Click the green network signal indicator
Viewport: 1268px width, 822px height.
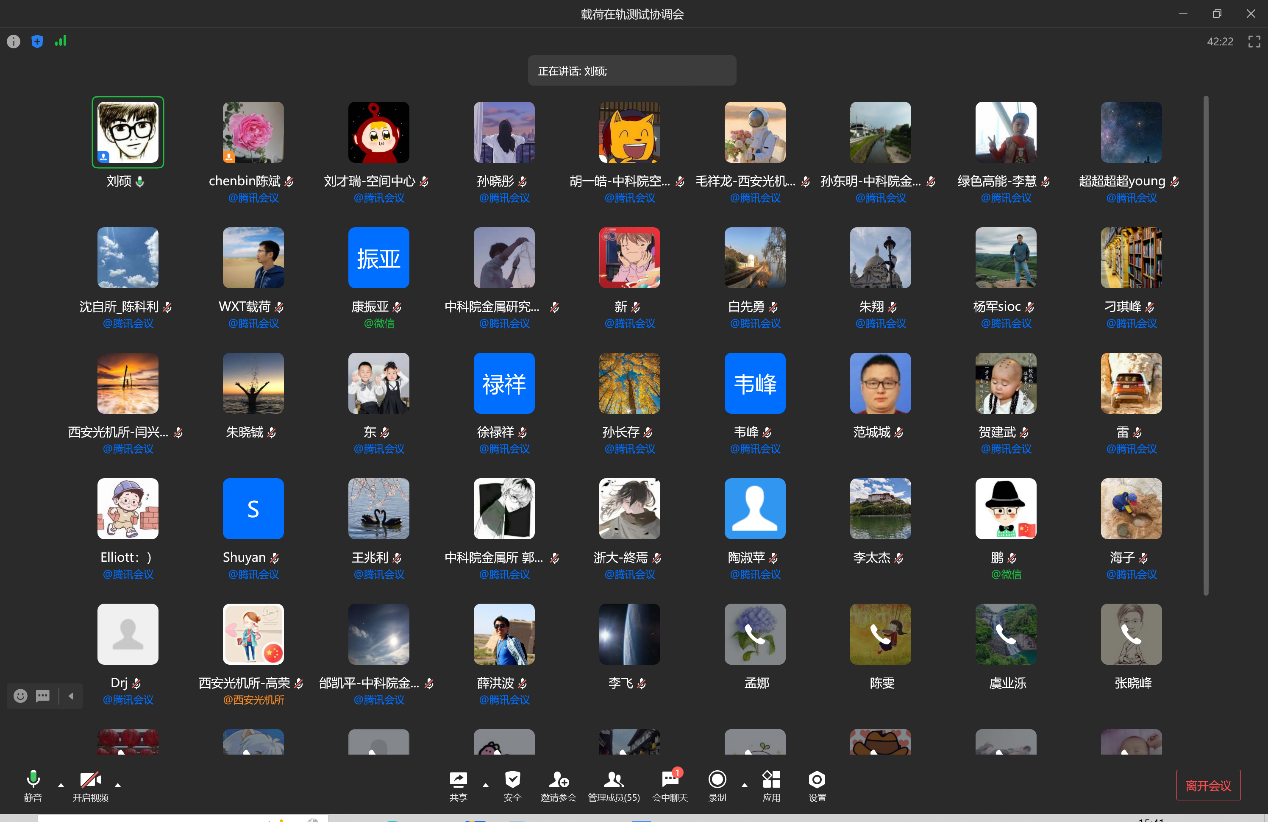[x=61, y=41]
